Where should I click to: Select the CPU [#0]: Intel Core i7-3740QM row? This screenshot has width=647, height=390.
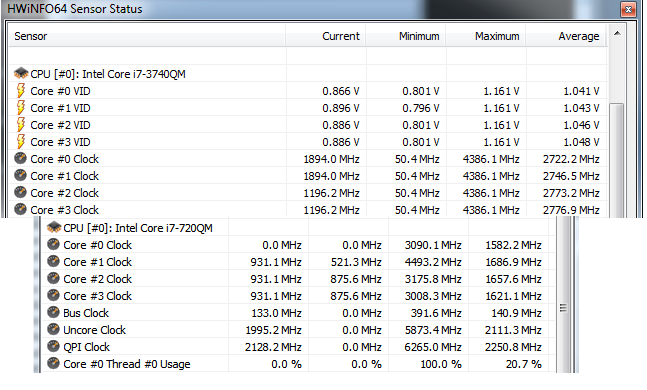click(307, 74)
